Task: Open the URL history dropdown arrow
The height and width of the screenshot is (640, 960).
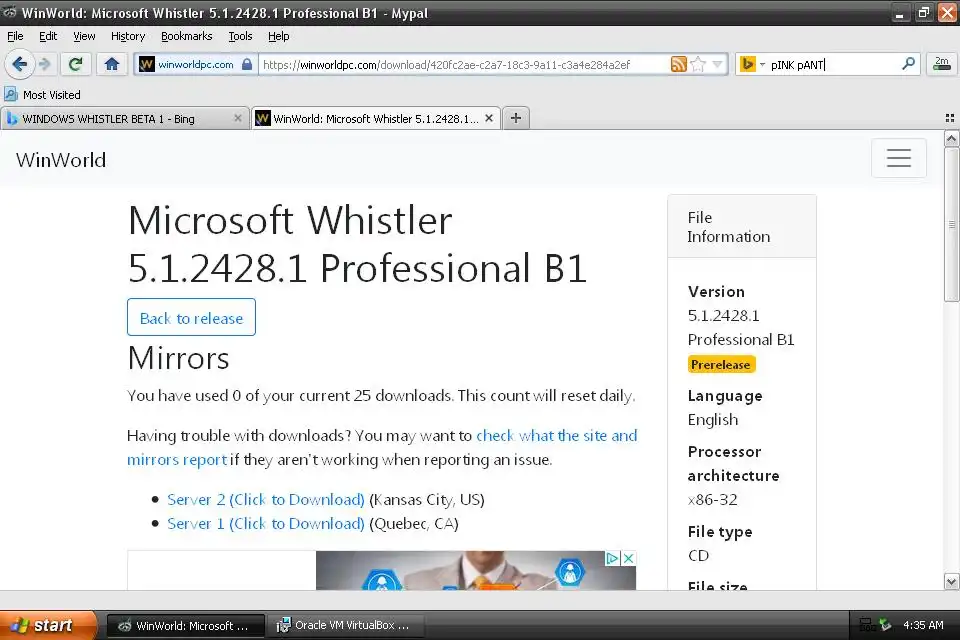Action: (x=718, y=64)
